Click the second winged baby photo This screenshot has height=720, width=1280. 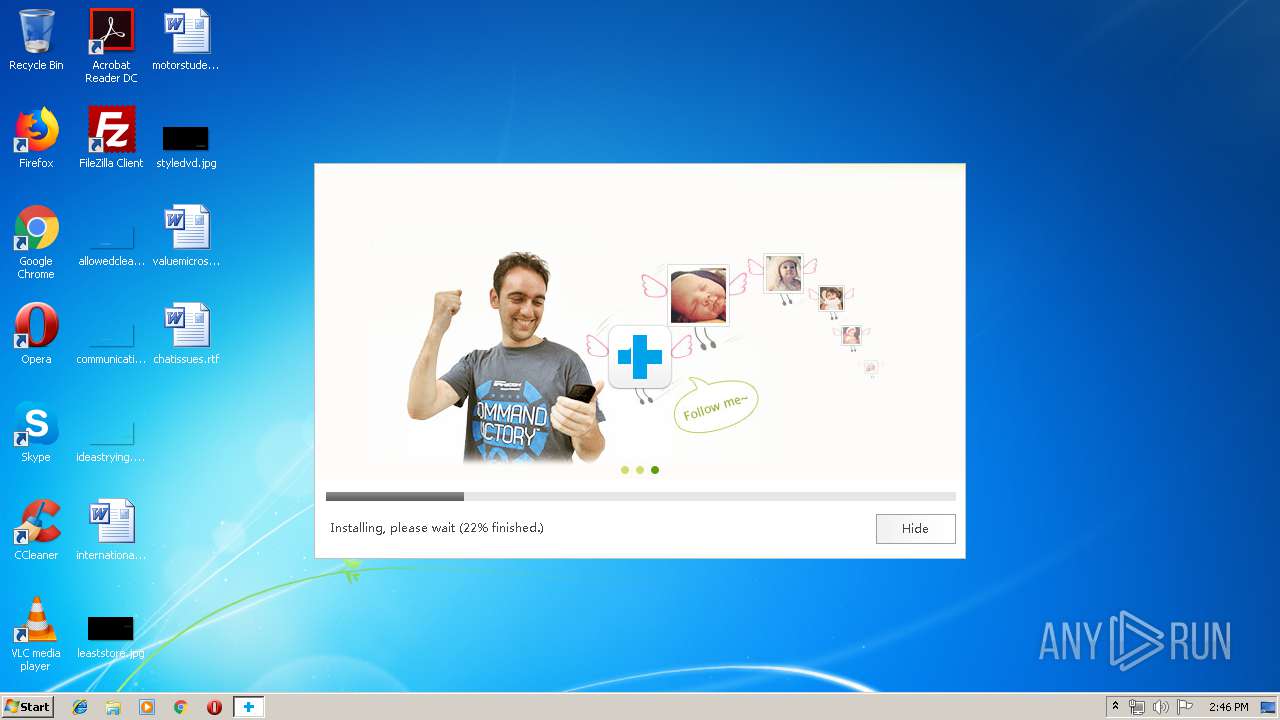[x=783, y=273]
